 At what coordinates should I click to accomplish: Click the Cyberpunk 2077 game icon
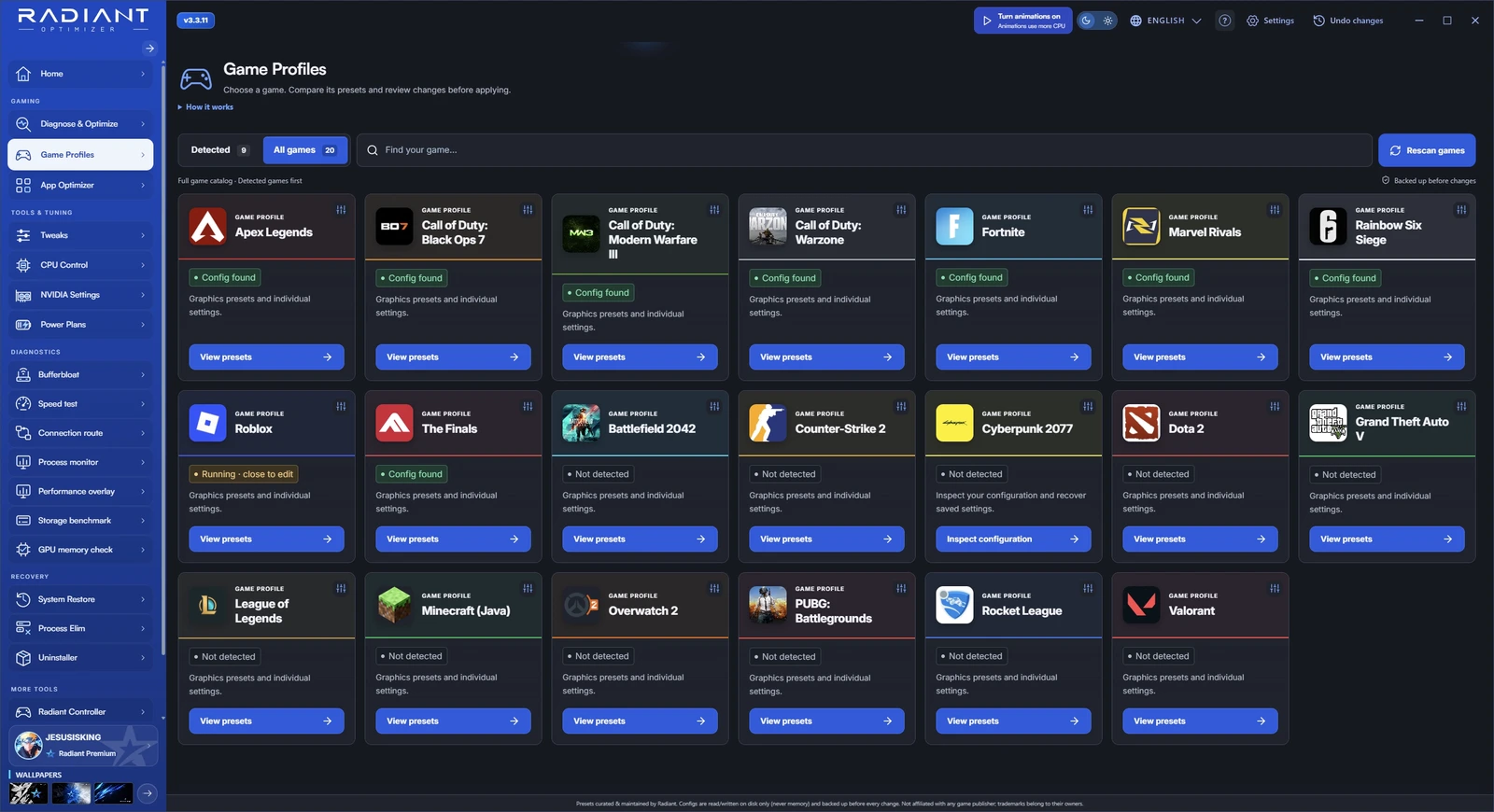[x=954, y=423]
